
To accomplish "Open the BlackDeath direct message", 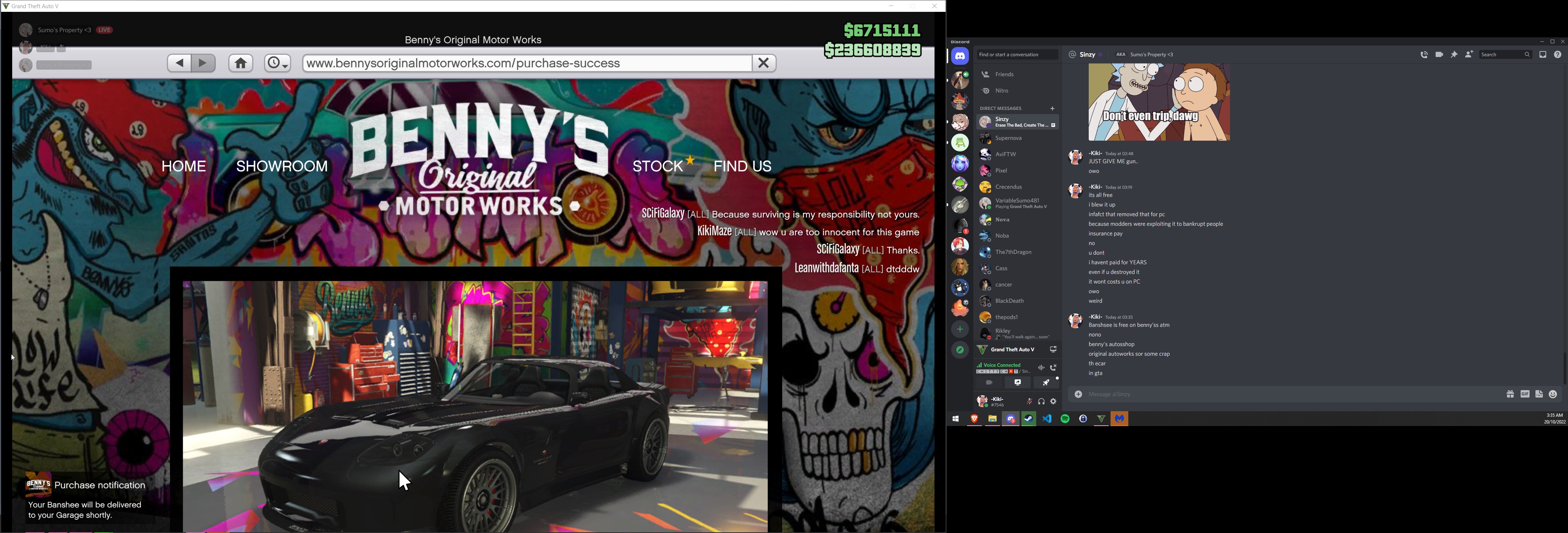I will 1017,301.
